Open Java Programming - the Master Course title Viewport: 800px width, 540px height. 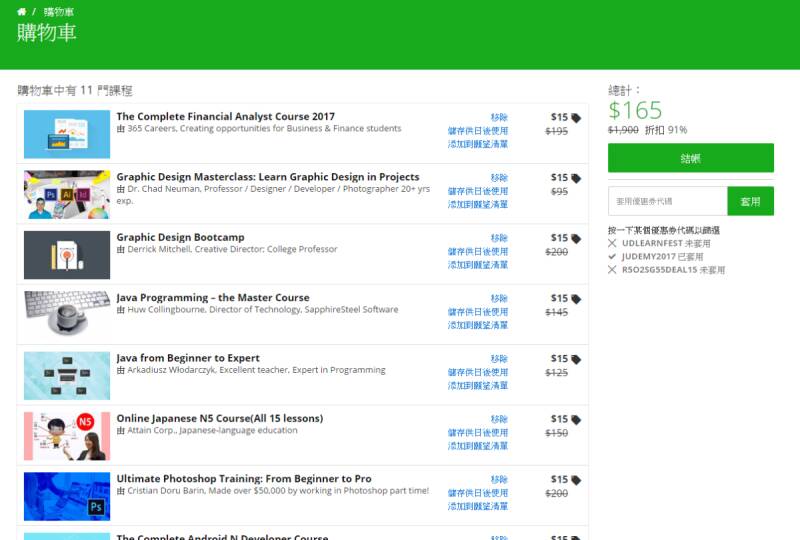tap(213, 297)
